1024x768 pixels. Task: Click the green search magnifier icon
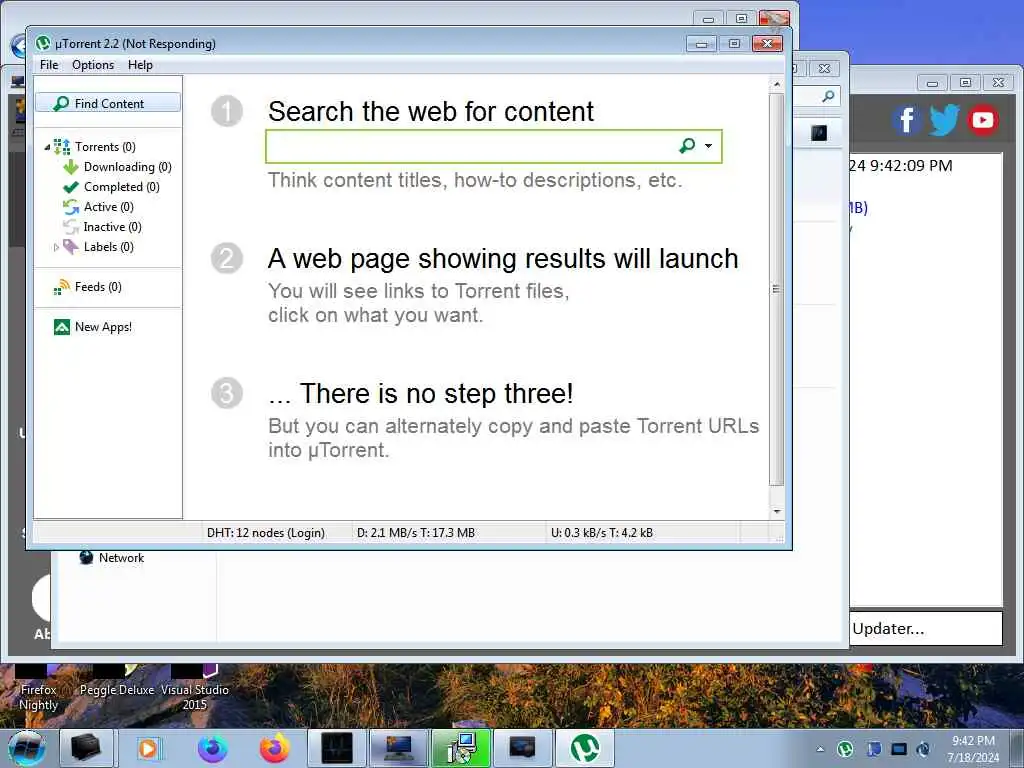pos(687,146)
